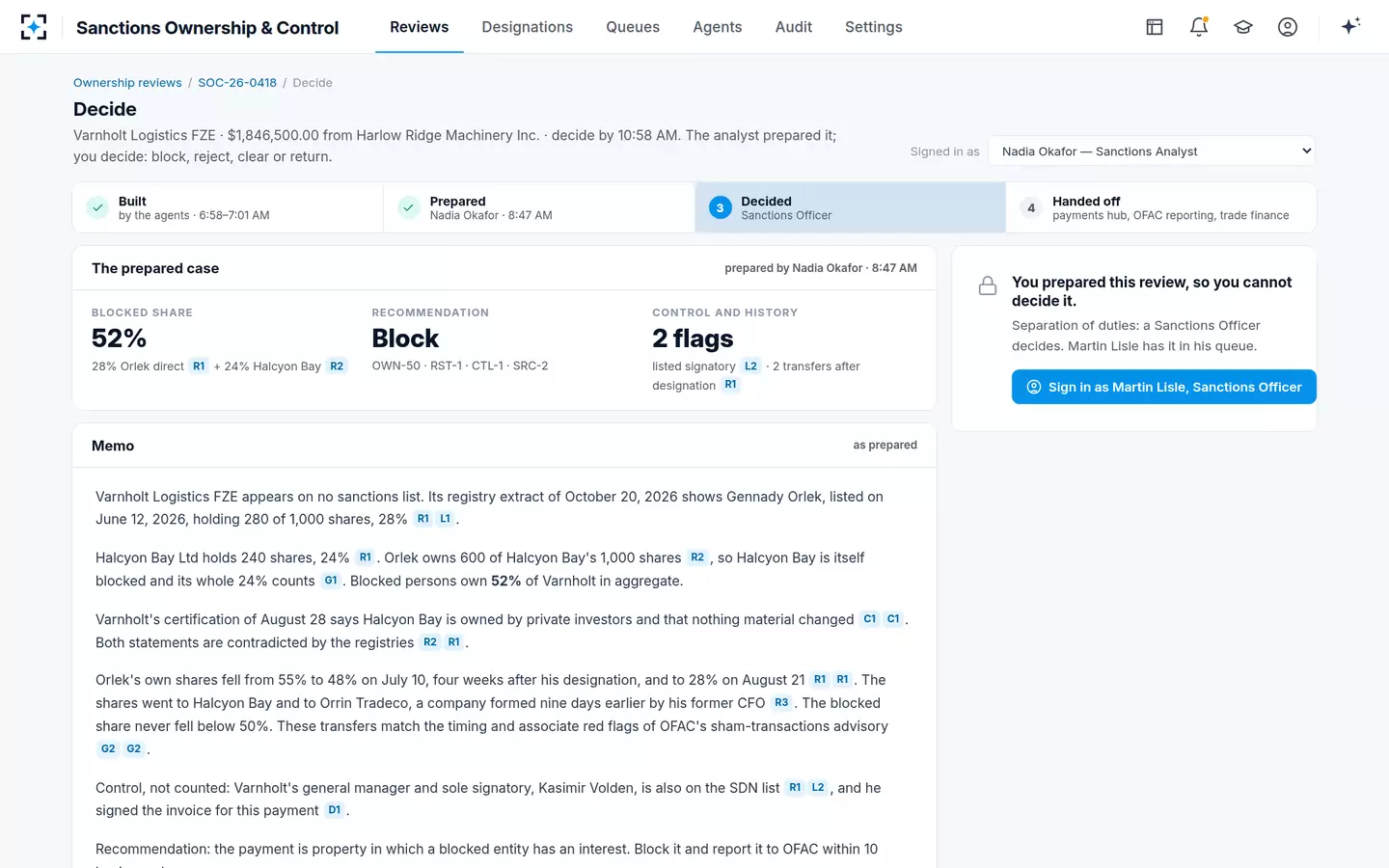The image size is (1389, 868).
Task: Select the Audit tab
Action: pos(794,27)
